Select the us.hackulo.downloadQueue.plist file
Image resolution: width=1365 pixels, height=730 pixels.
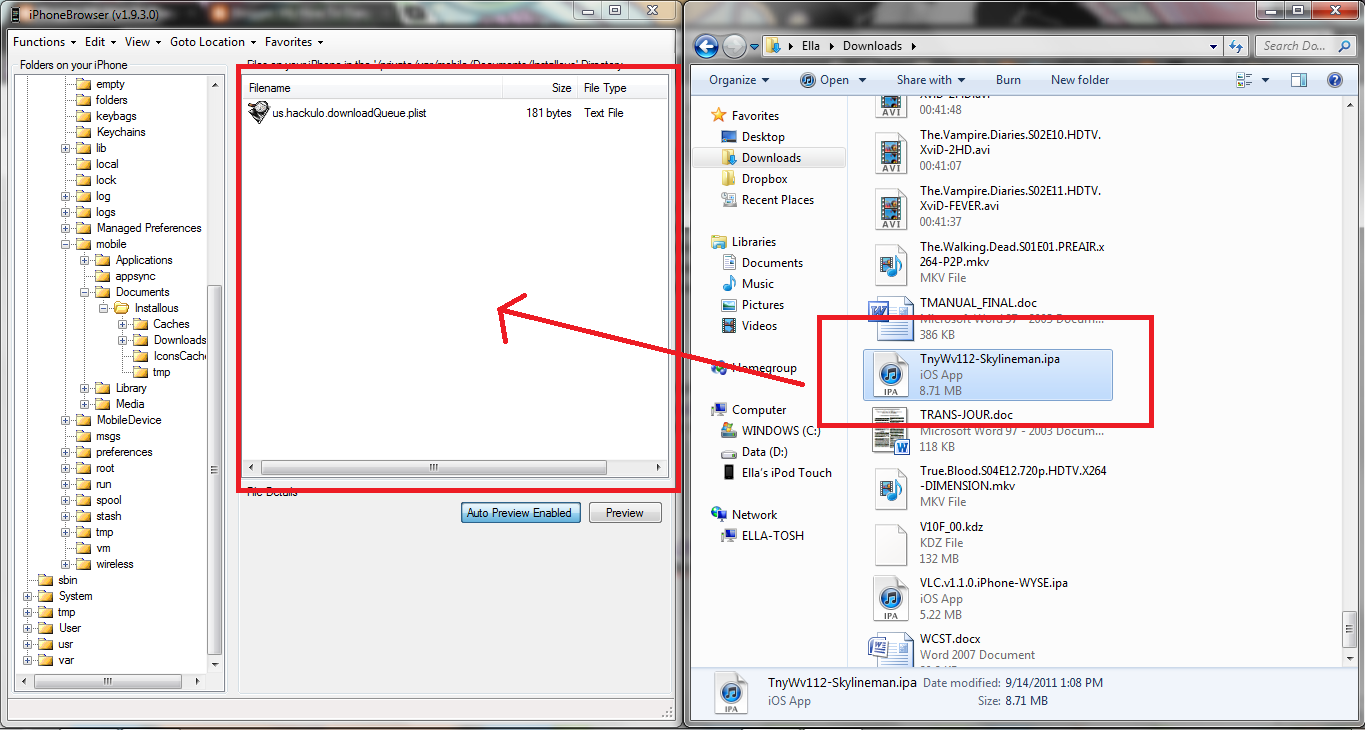click(x=349, y=113)
